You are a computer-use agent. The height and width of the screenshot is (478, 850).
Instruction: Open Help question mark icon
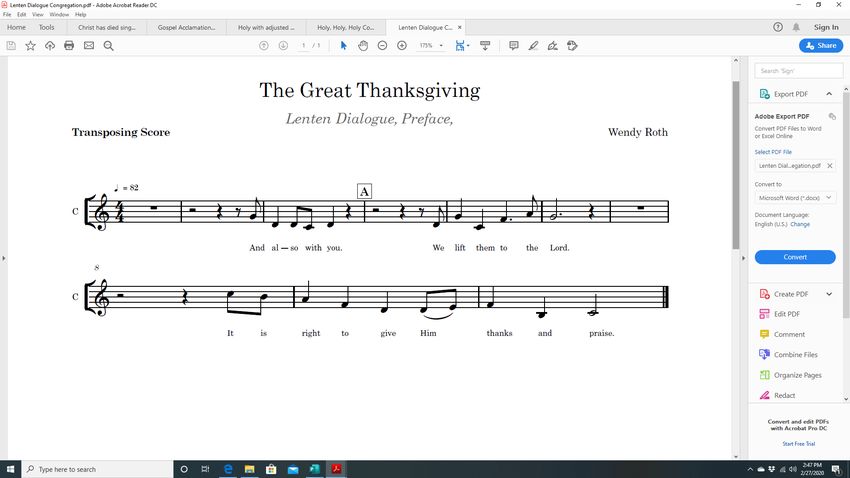[x=778, y=27]
